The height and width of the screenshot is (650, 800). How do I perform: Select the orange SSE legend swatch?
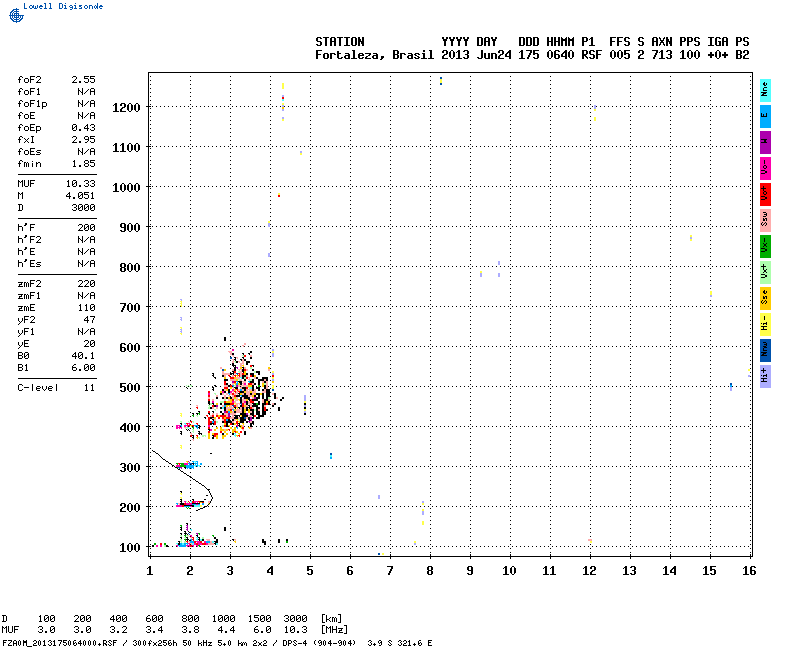(765, 299)
